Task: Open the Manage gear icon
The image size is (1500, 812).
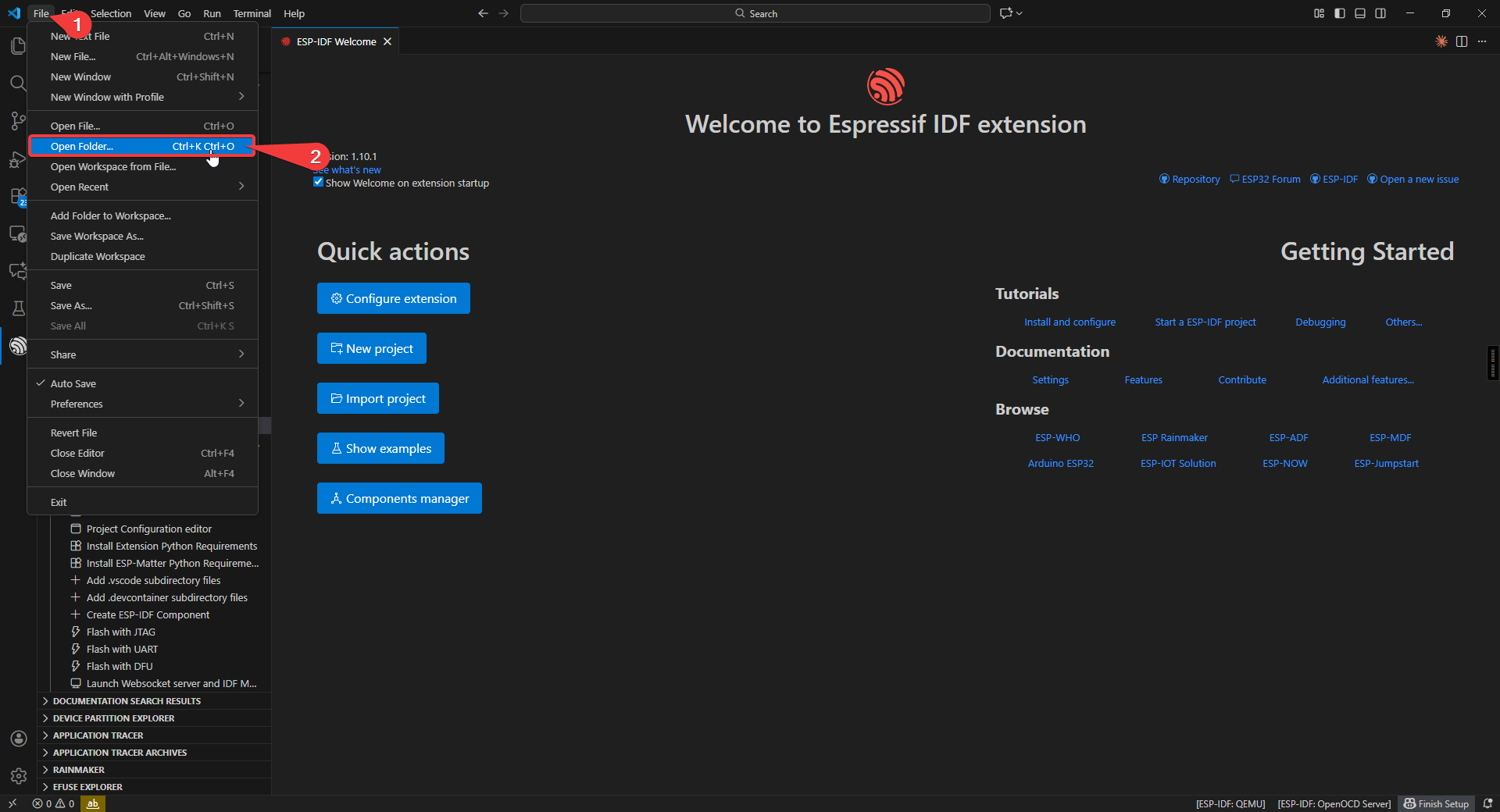Action: (19, 776)
